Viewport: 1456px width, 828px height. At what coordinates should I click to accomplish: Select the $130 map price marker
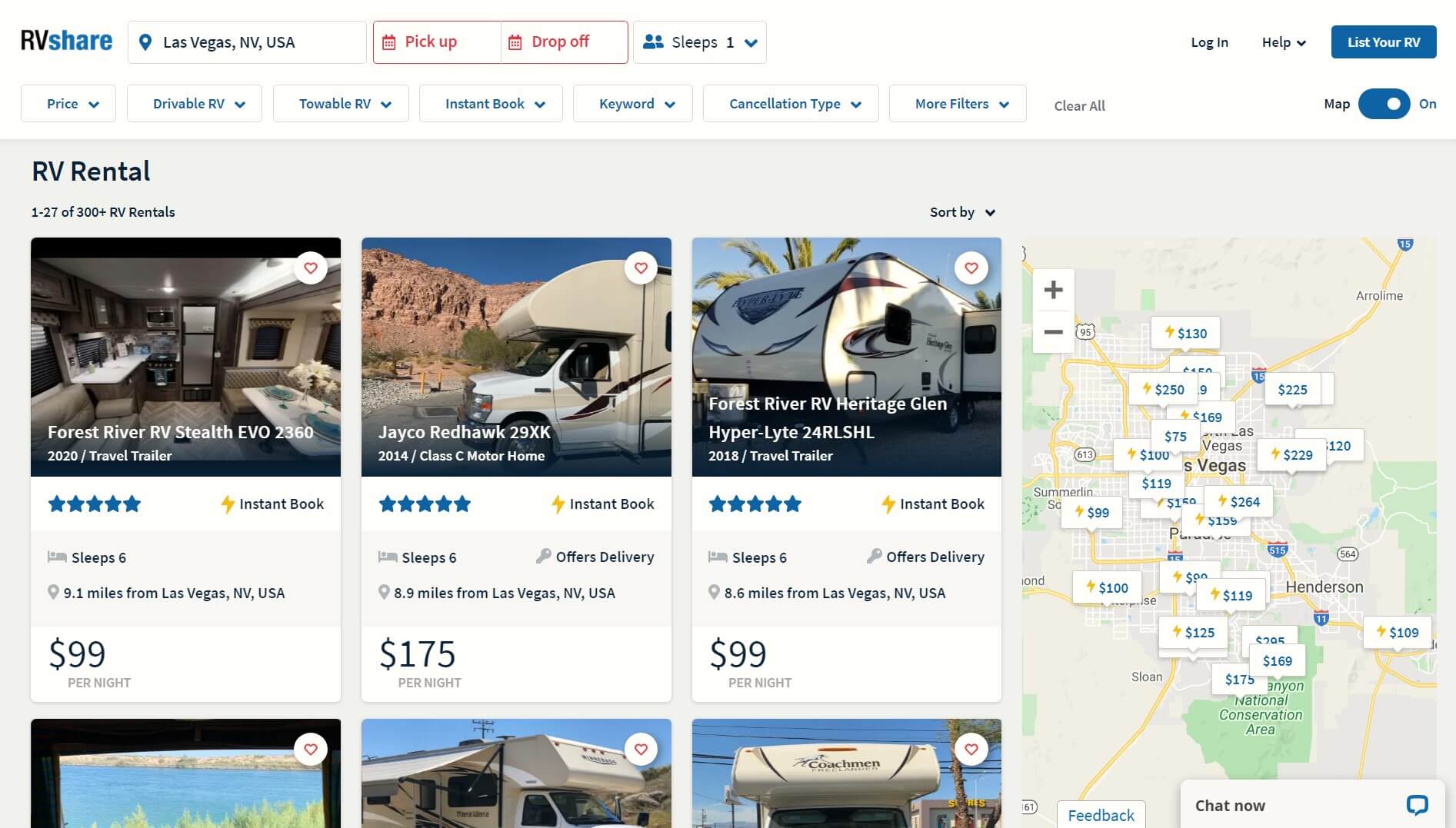coord(1185,333)
